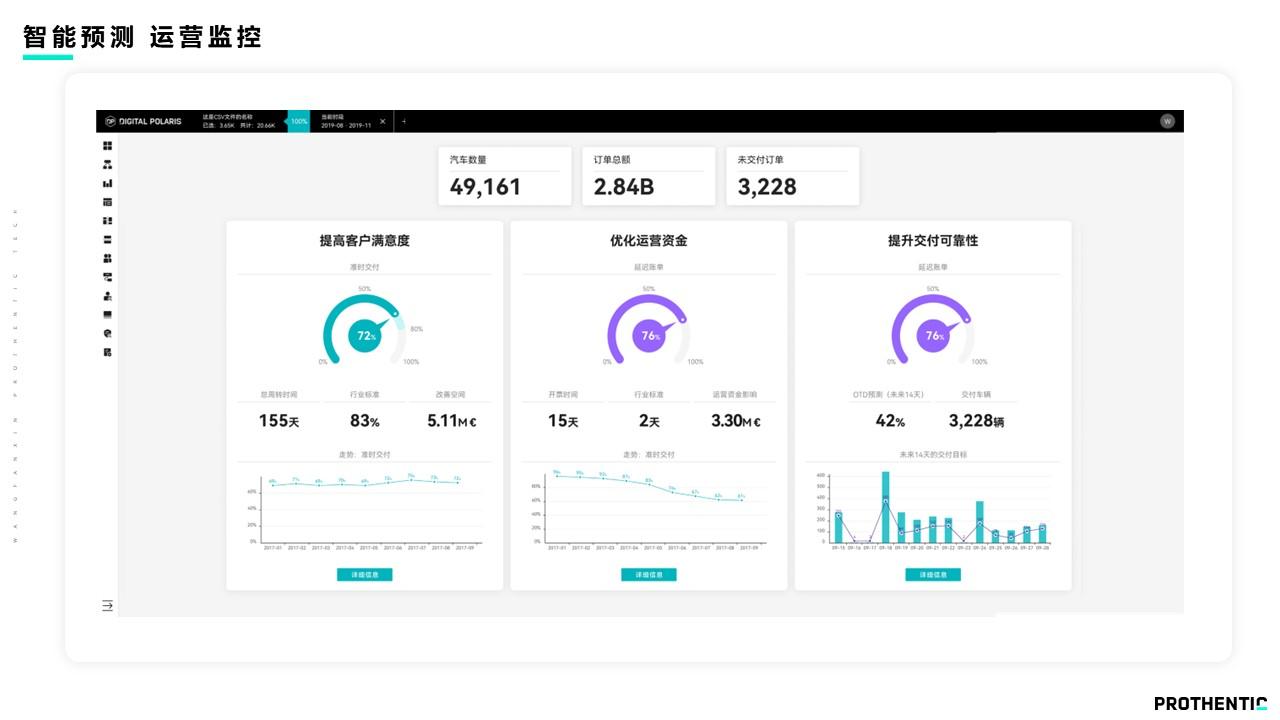This screenshot has width=1280, height=720.
Task: Collapse the left sidebar with the arrow toggle
Action: (x=106, y=605)
